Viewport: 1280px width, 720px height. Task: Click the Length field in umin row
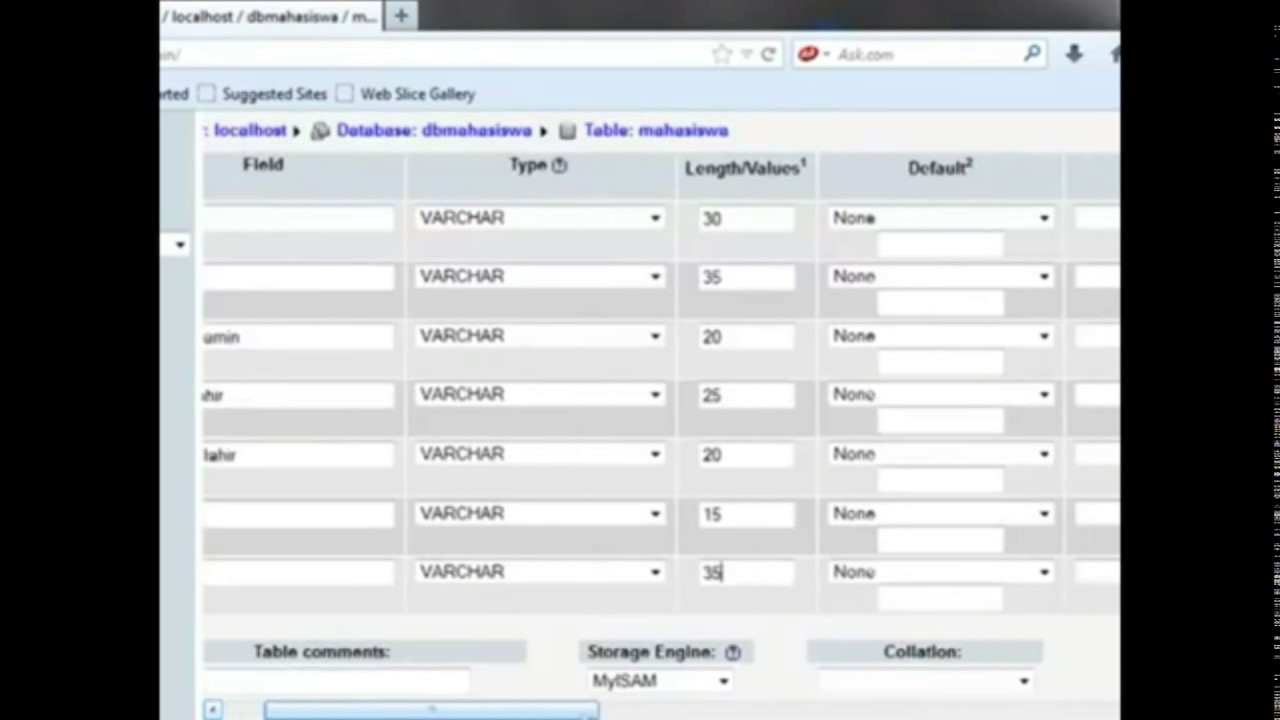coord(746,336)
